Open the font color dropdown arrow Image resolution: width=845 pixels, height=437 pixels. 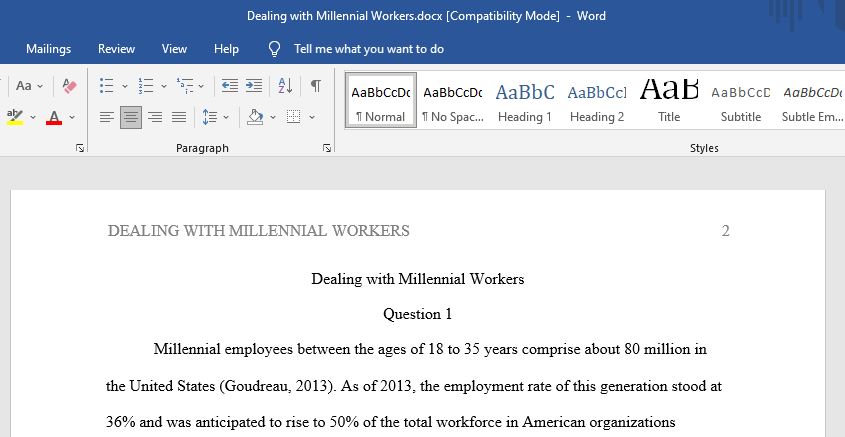[72, 117]
